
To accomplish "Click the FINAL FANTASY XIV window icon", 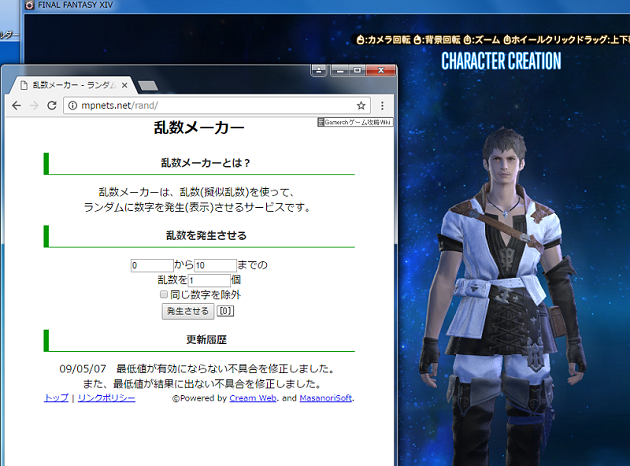I will coord(29,5).
